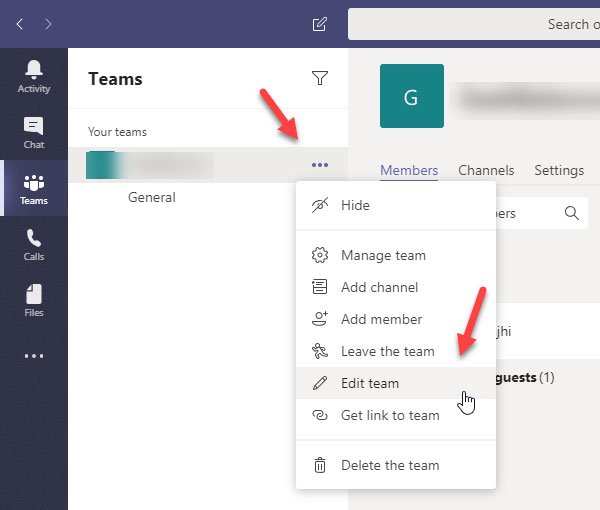Start a new chat with compose icon
Viewport: 600px width, 510px height.
point(320,24)
